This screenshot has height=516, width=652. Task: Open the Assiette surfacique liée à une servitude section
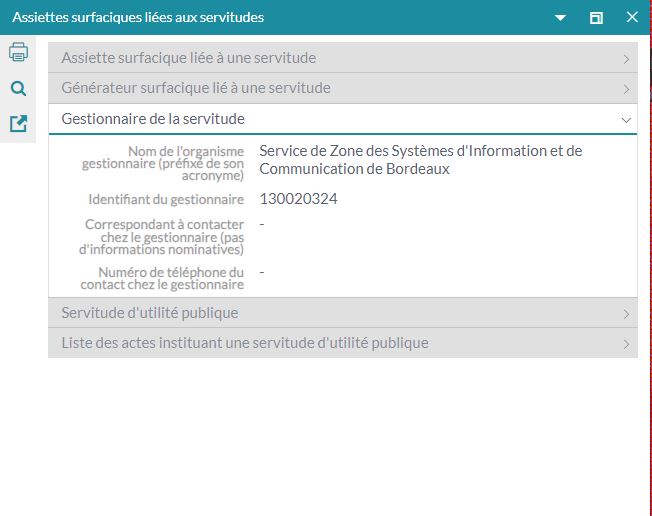188,58
